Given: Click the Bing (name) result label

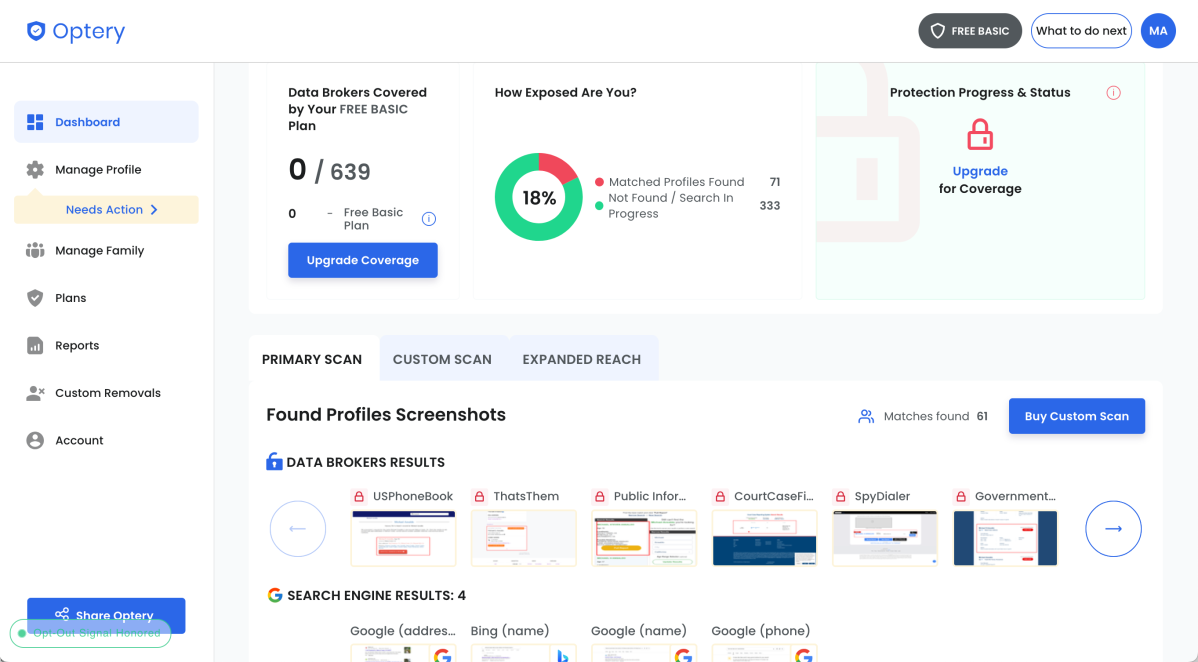Looking at the screenshot, I should click(510, 631).
